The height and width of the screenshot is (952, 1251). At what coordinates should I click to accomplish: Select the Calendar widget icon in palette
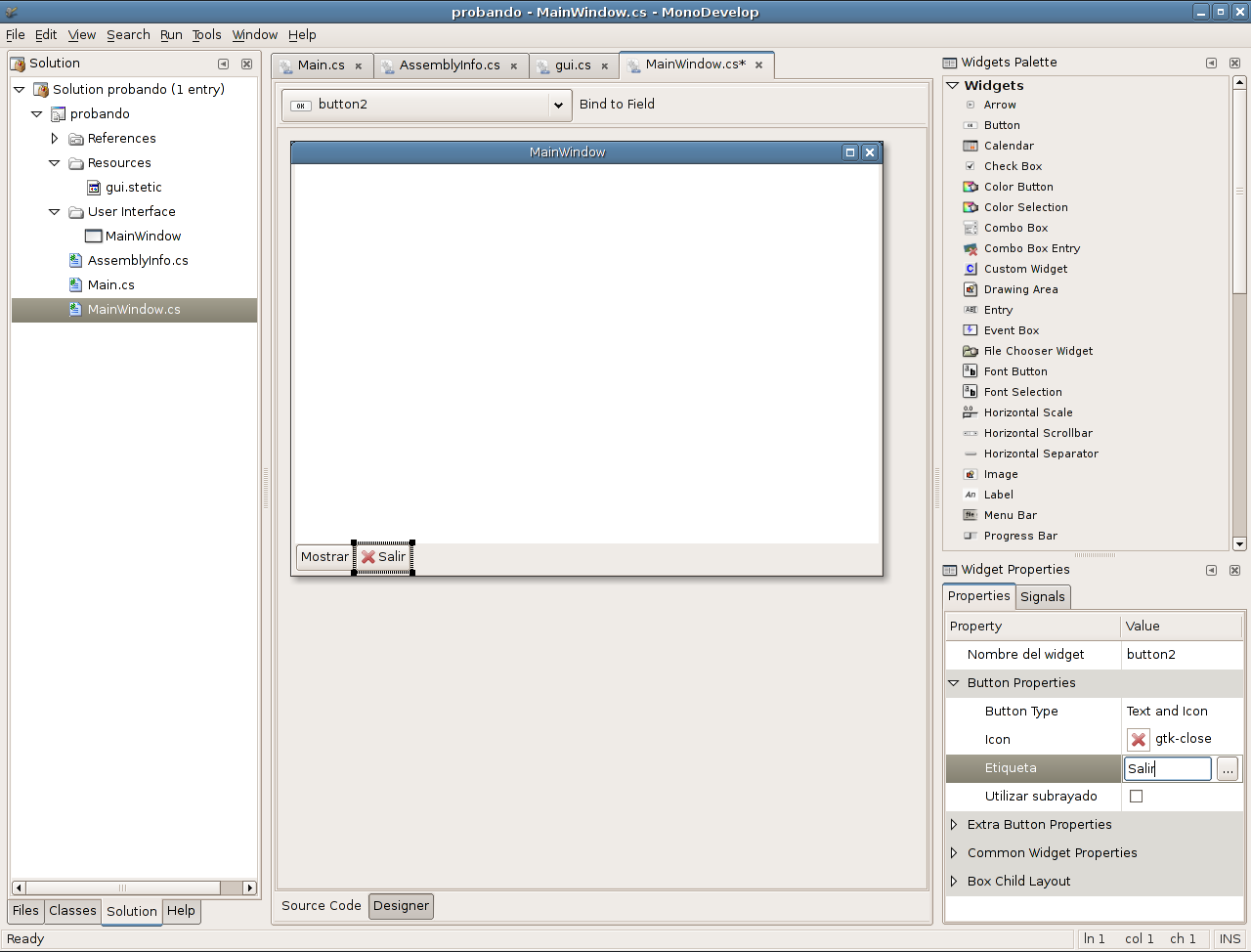coord(971,146)
